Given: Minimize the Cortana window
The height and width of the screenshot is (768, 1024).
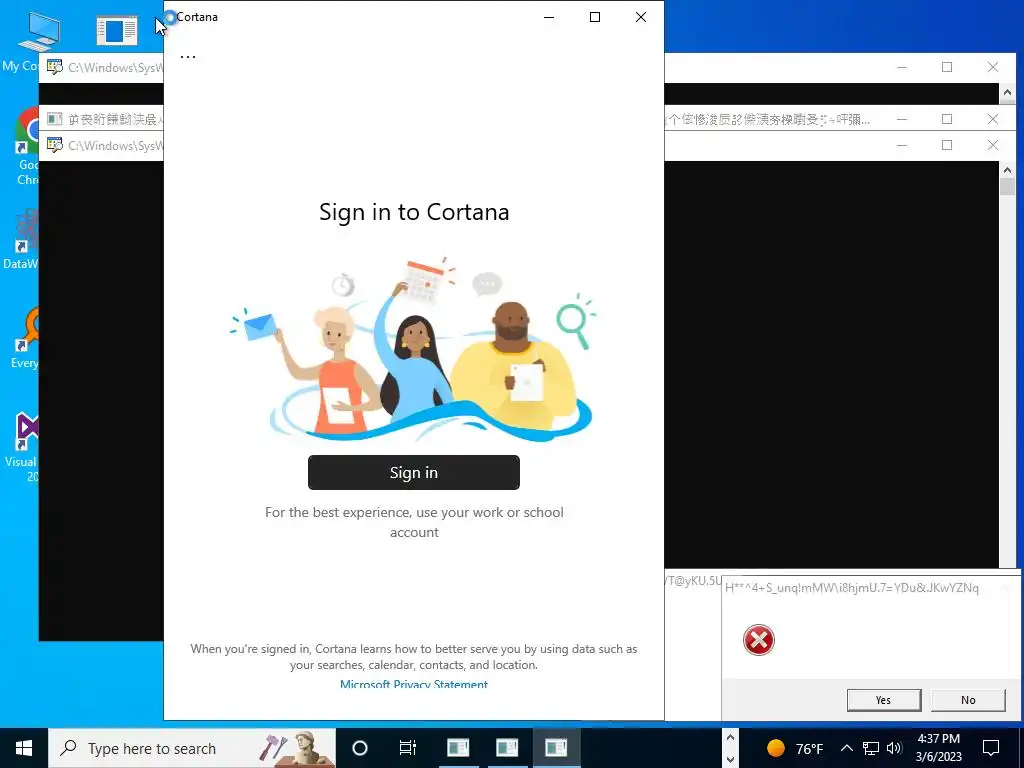Looking at the screenshot, I should (549, 17).
